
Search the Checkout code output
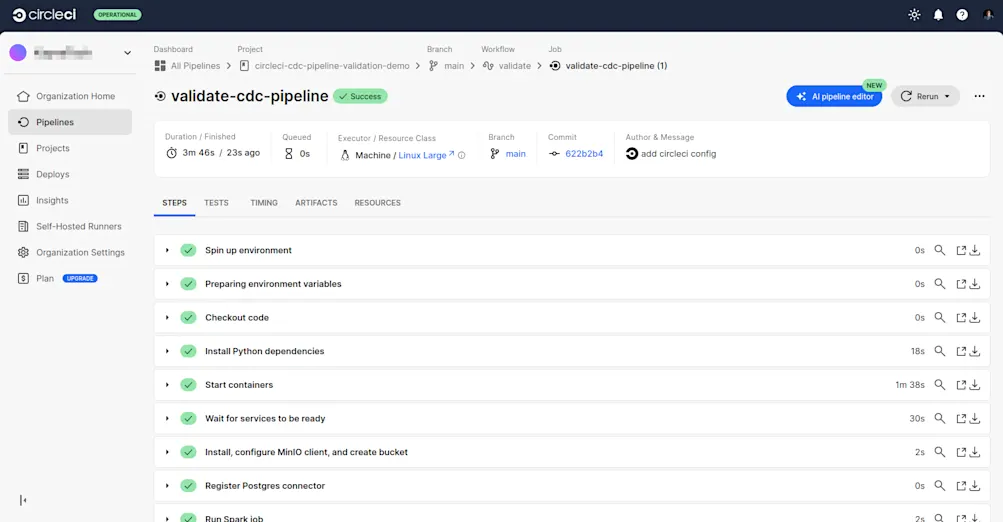(940, 317)
